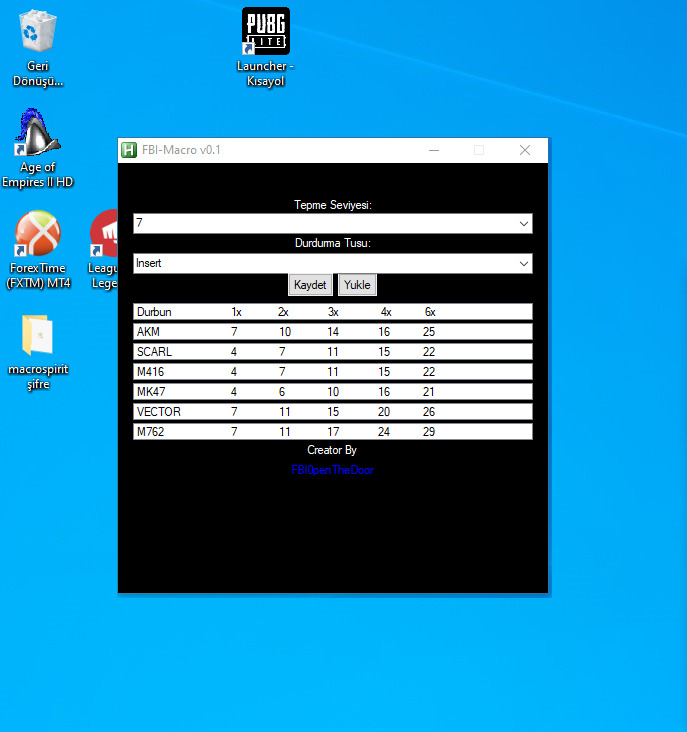The width and height of the screenshot is (687, 732).
Task: Click the Yukle button
Action: coord(357,285)
